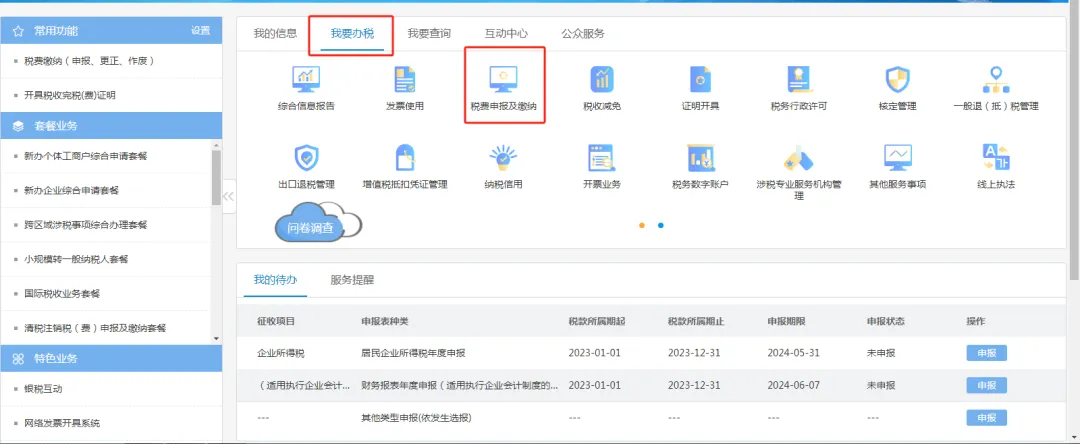This screenshot has height=444, width=1080.
Task: Open 出口退税管理 icon
Action: pos(306,160)
